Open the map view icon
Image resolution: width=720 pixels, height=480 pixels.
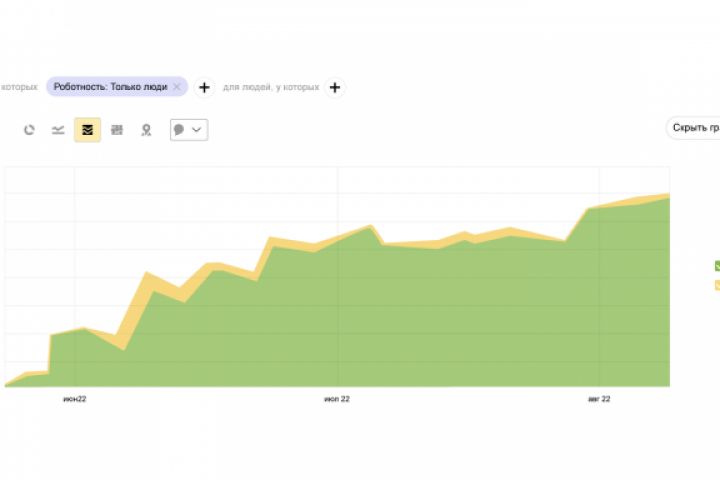(146, 130)
